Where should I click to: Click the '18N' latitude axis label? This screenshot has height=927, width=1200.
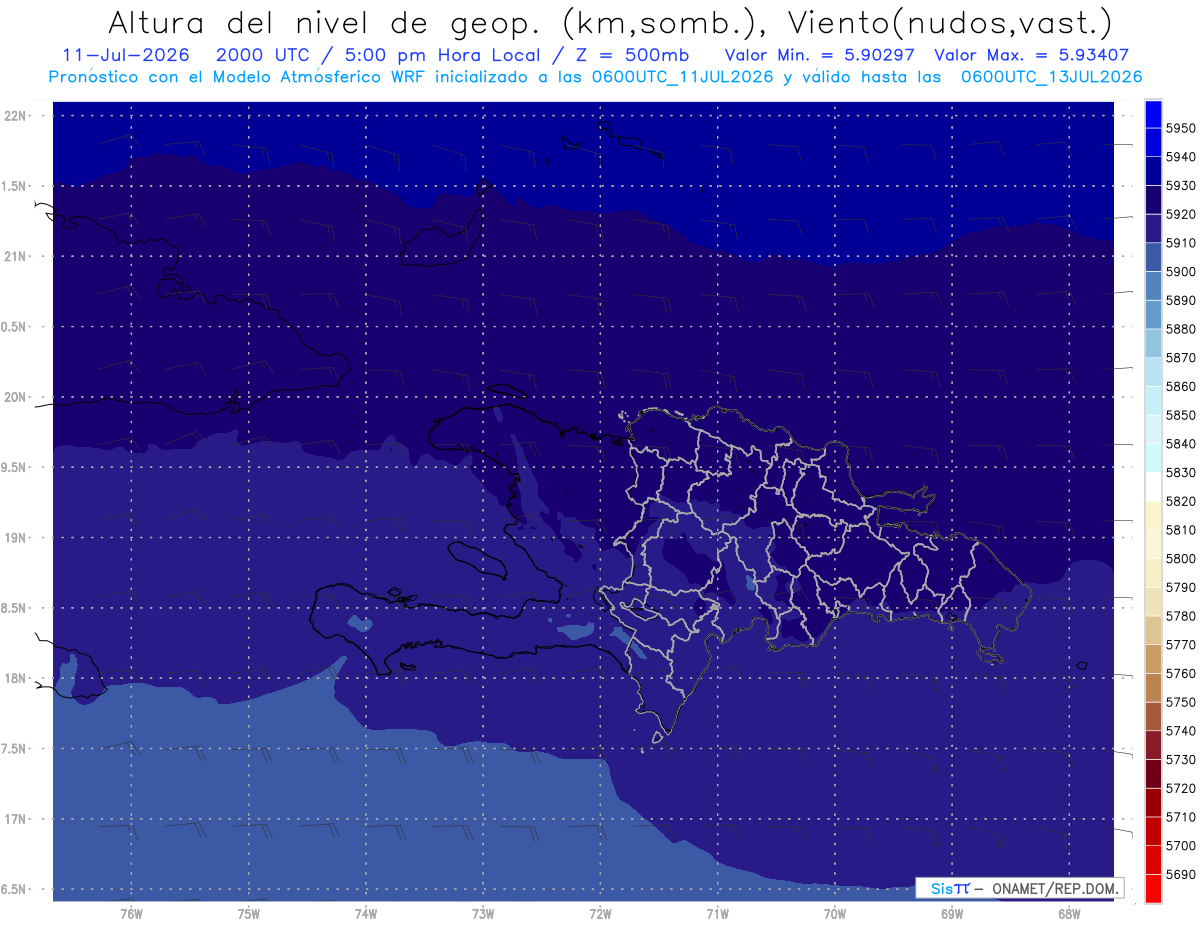tap(15, 678)
